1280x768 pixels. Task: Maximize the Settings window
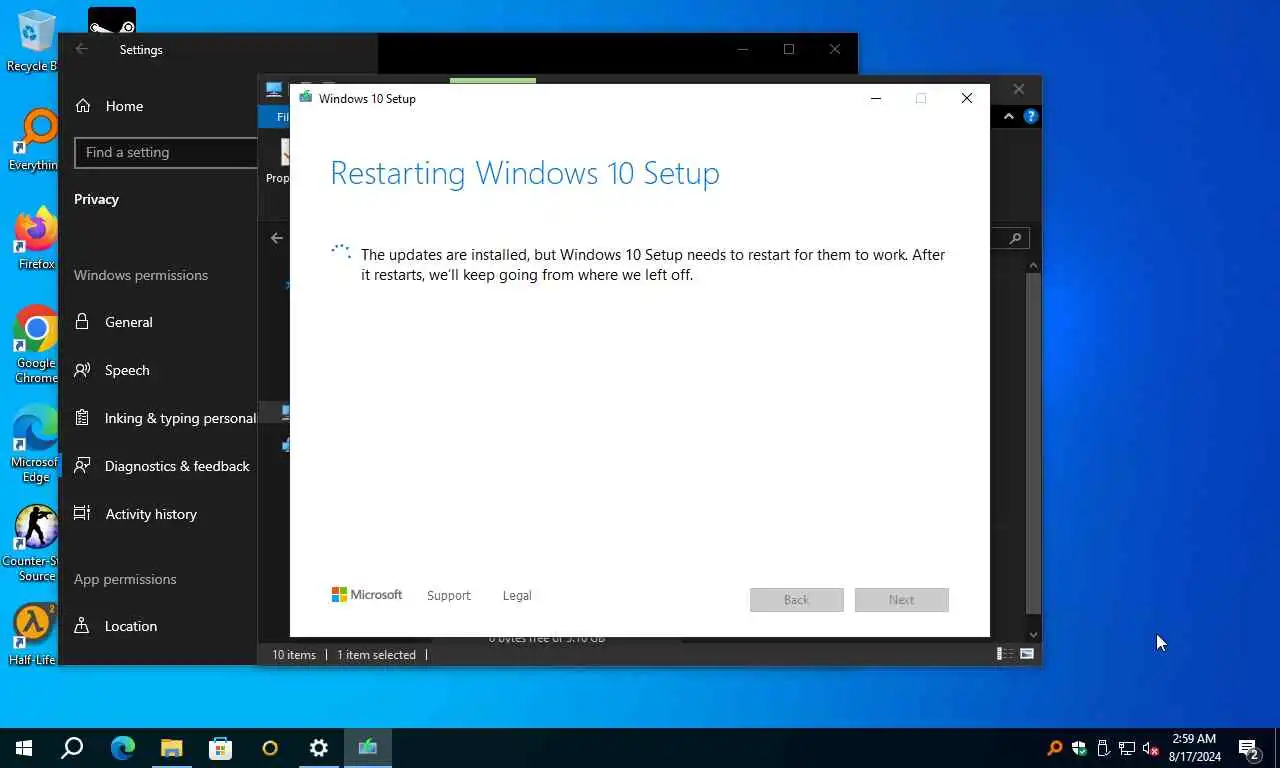[789, 49]
